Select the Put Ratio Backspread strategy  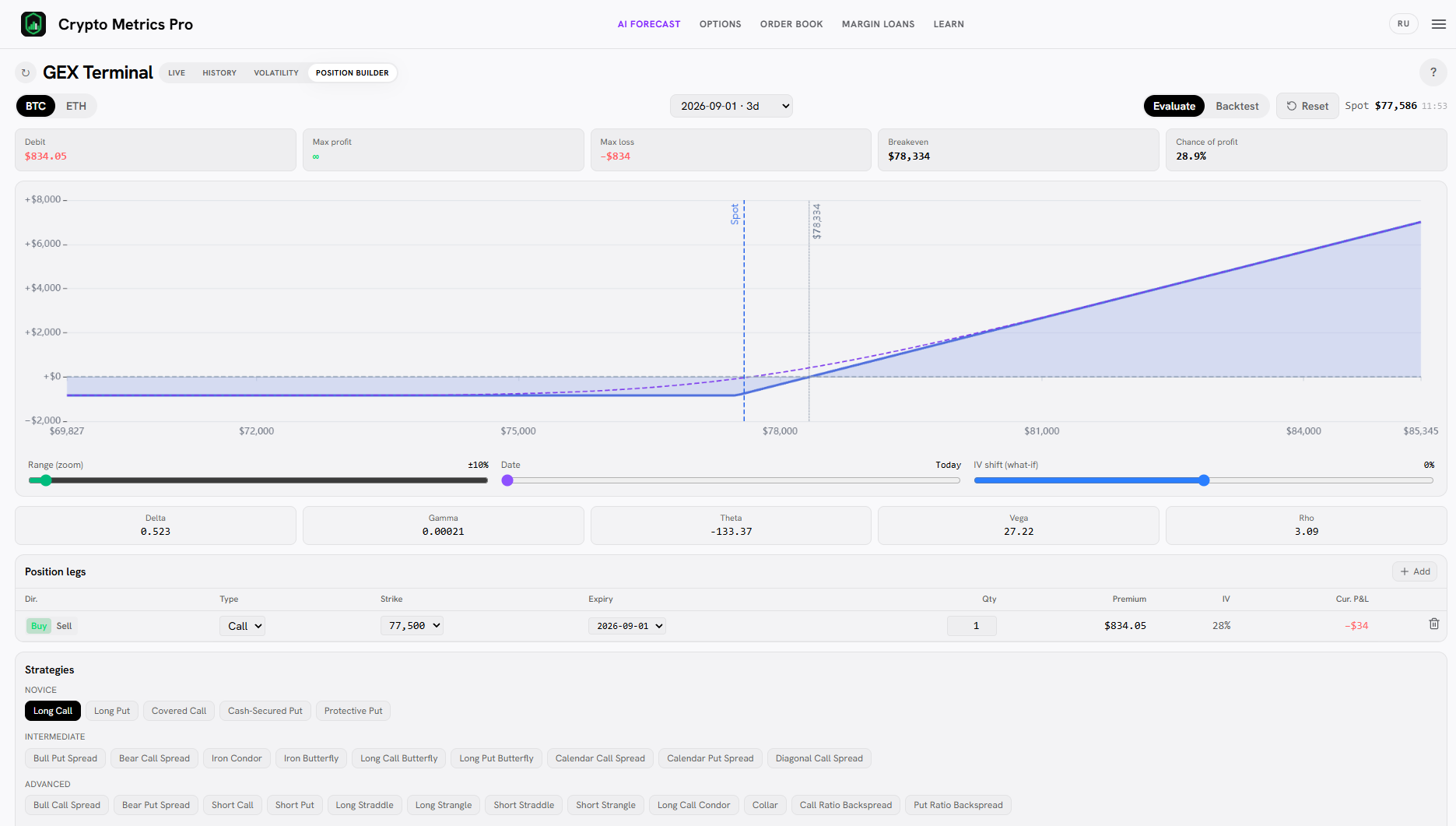958,805
